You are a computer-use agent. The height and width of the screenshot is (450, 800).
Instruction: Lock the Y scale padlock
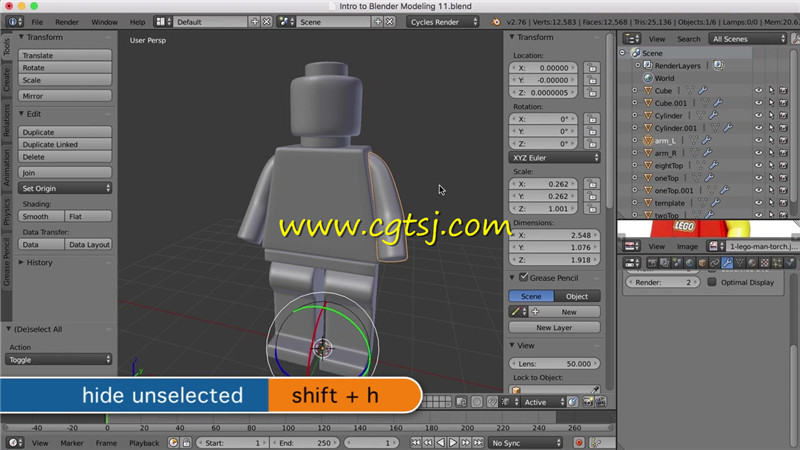(592, 196)
